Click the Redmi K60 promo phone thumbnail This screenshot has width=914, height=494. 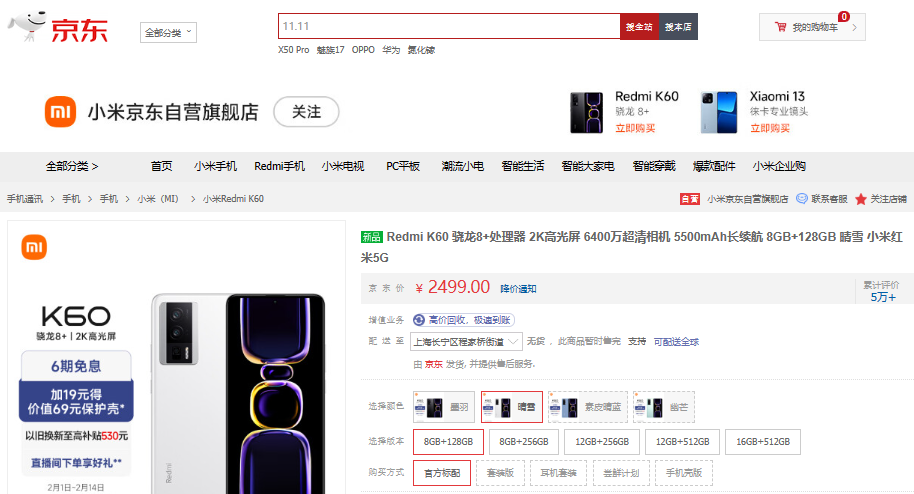click(x=586, y=113)
